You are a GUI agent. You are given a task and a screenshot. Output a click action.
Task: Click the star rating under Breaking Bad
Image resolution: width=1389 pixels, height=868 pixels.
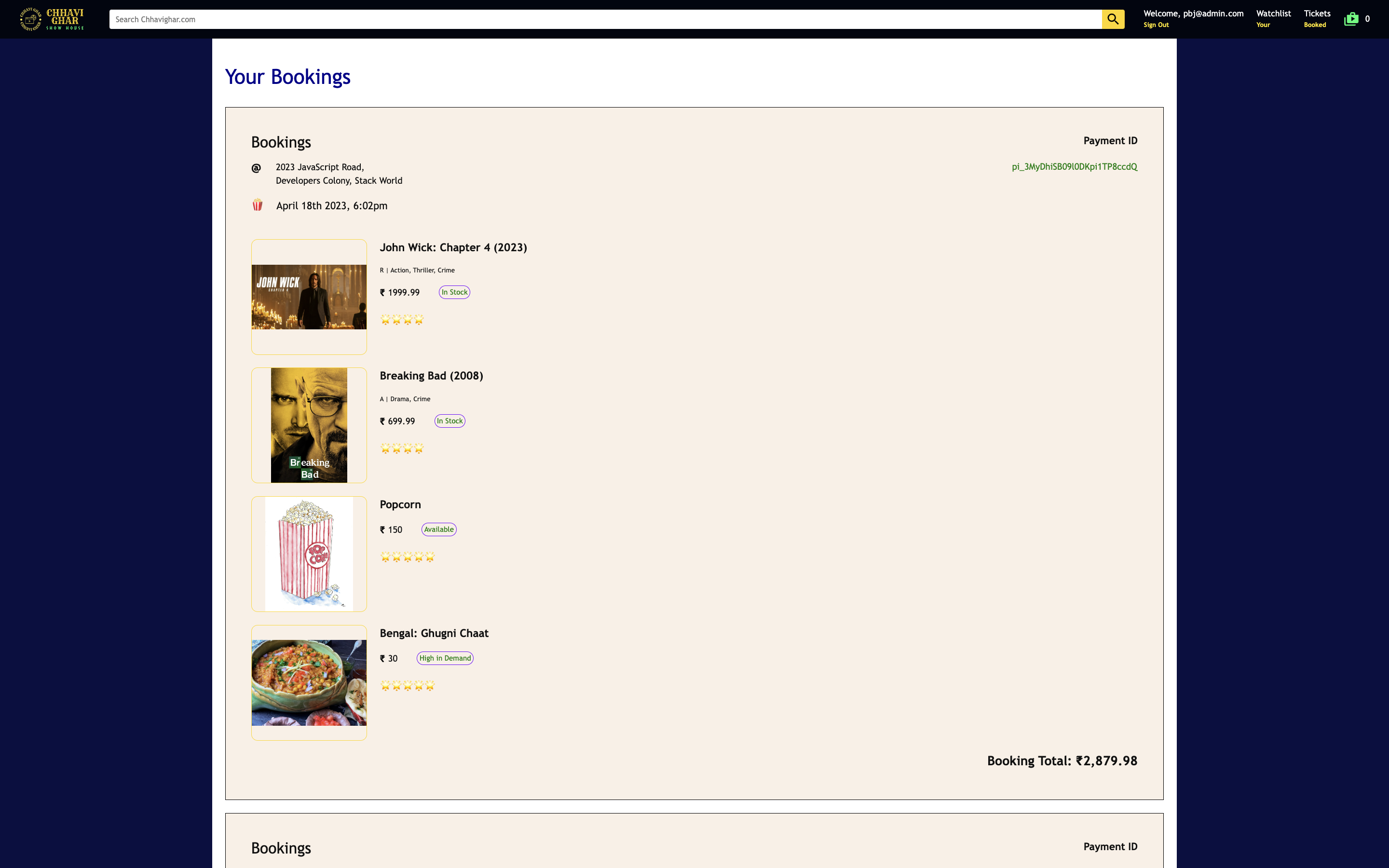click(401, 448)
